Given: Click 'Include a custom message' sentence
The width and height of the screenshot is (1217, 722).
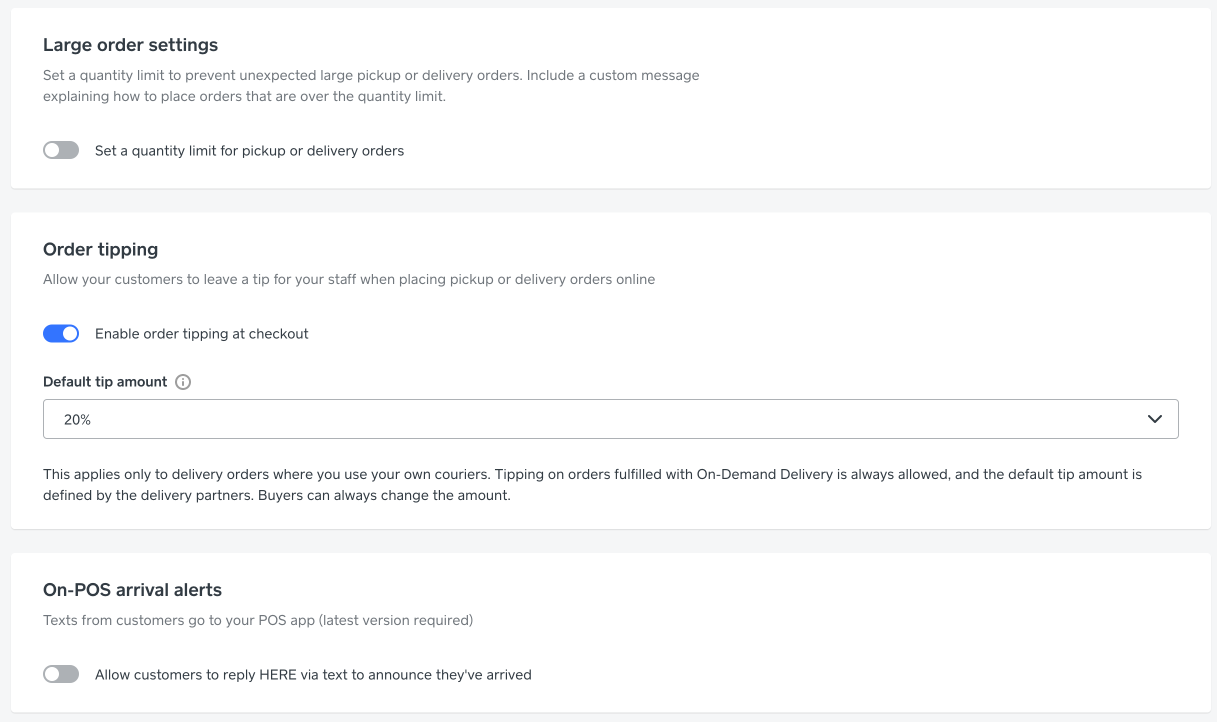Looking at the screenshot, I should click(371, 86).
